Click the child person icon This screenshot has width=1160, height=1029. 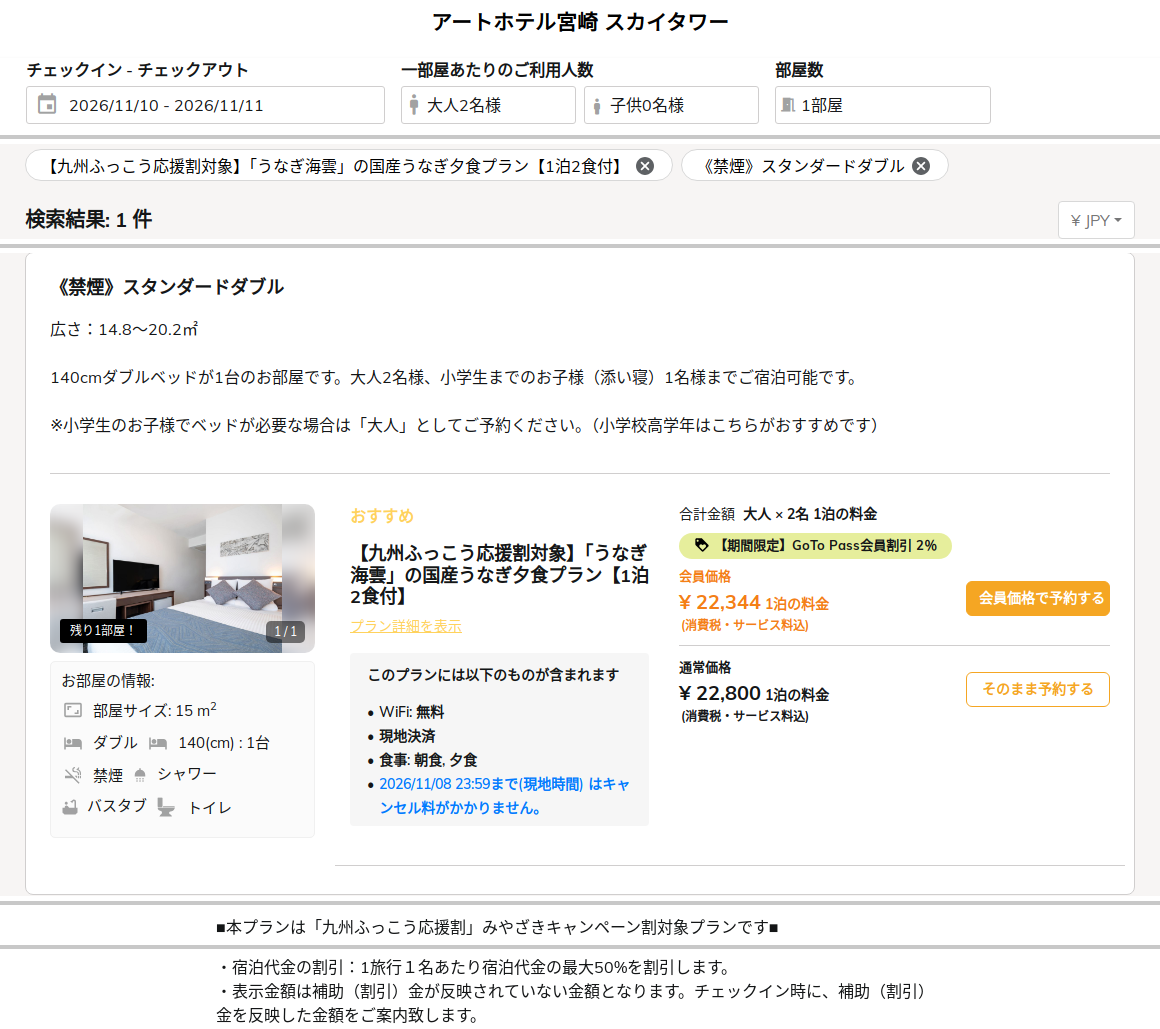click(596, 107)
